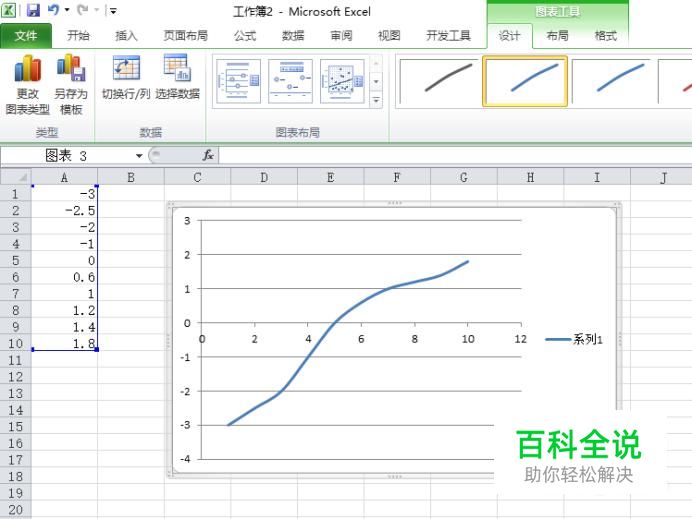This screenshot has width=692, height=519.
Task: Select the 布局 chart tools tab
Action: tap(557, 36)
